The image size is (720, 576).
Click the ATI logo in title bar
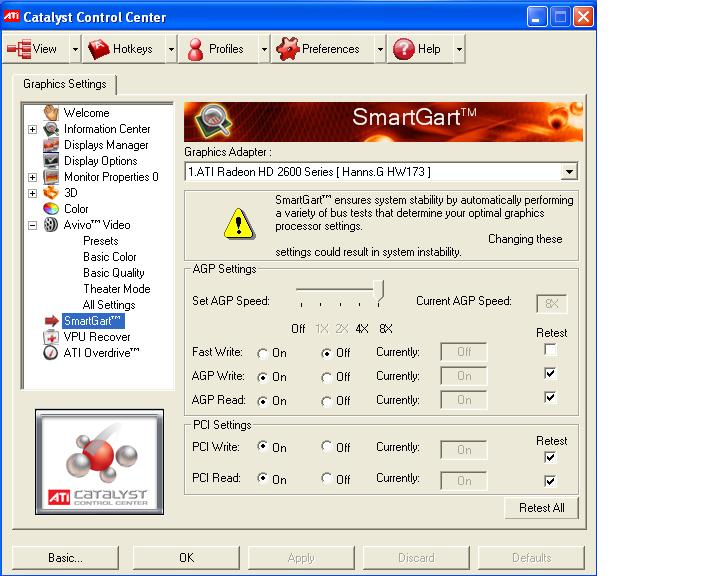pos(11,17)
